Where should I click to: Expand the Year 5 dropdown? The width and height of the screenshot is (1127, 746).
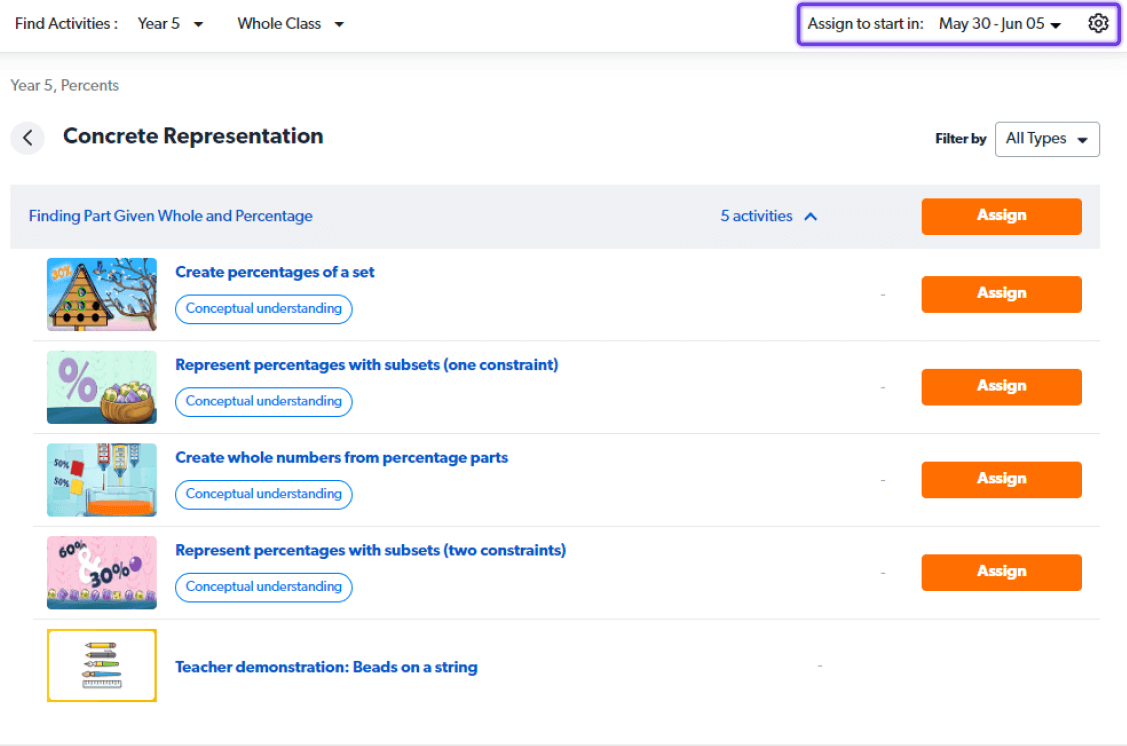(170, 24)
